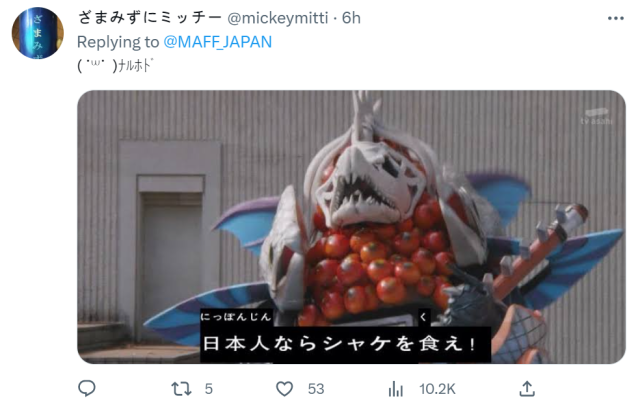Open the blue bottle profile avatar
This screenshot has height=403, width=640.
(38, 33)
